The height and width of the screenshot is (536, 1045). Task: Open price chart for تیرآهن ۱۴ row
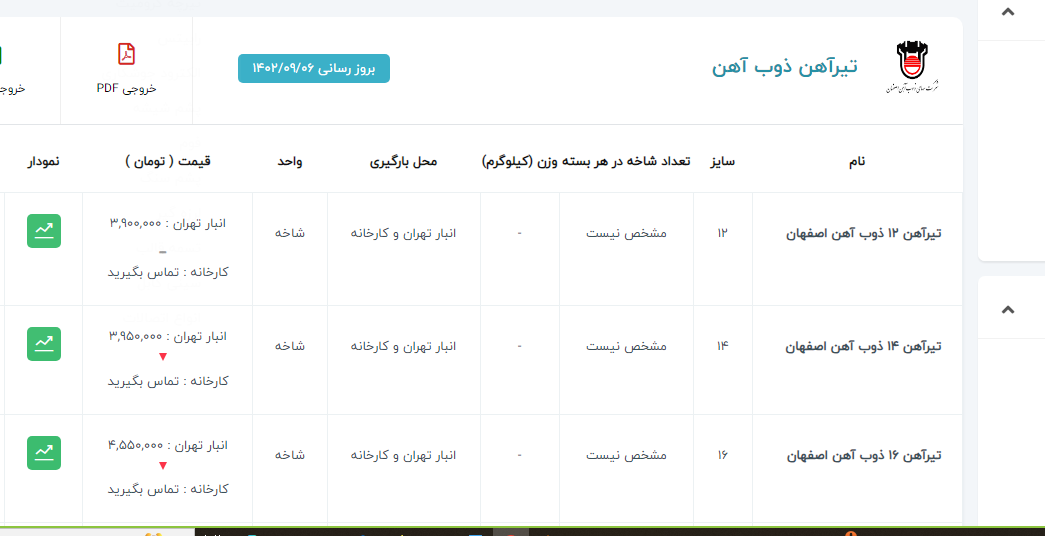pos(44,344)
